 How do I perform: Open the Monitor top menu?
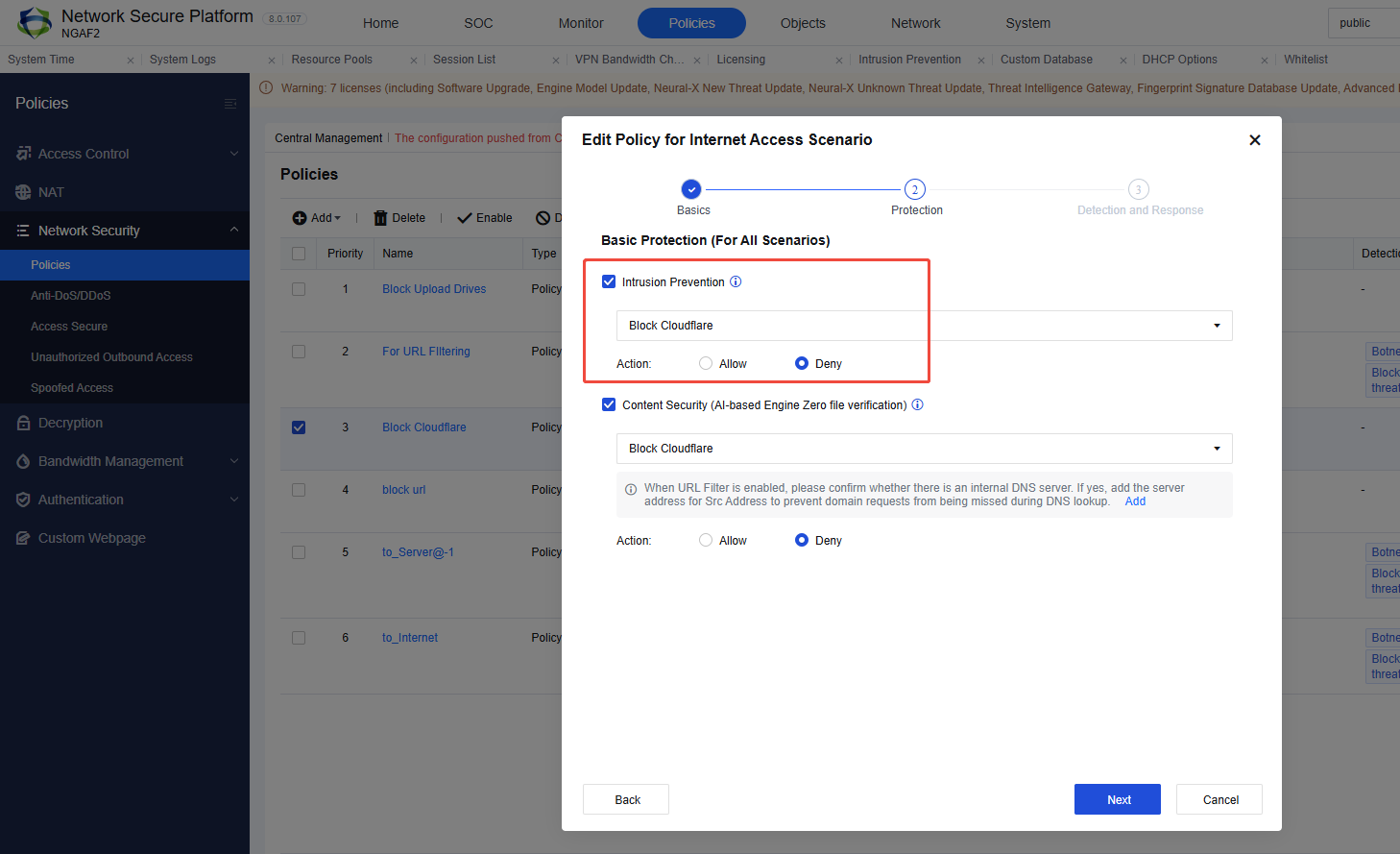[581, 23]
